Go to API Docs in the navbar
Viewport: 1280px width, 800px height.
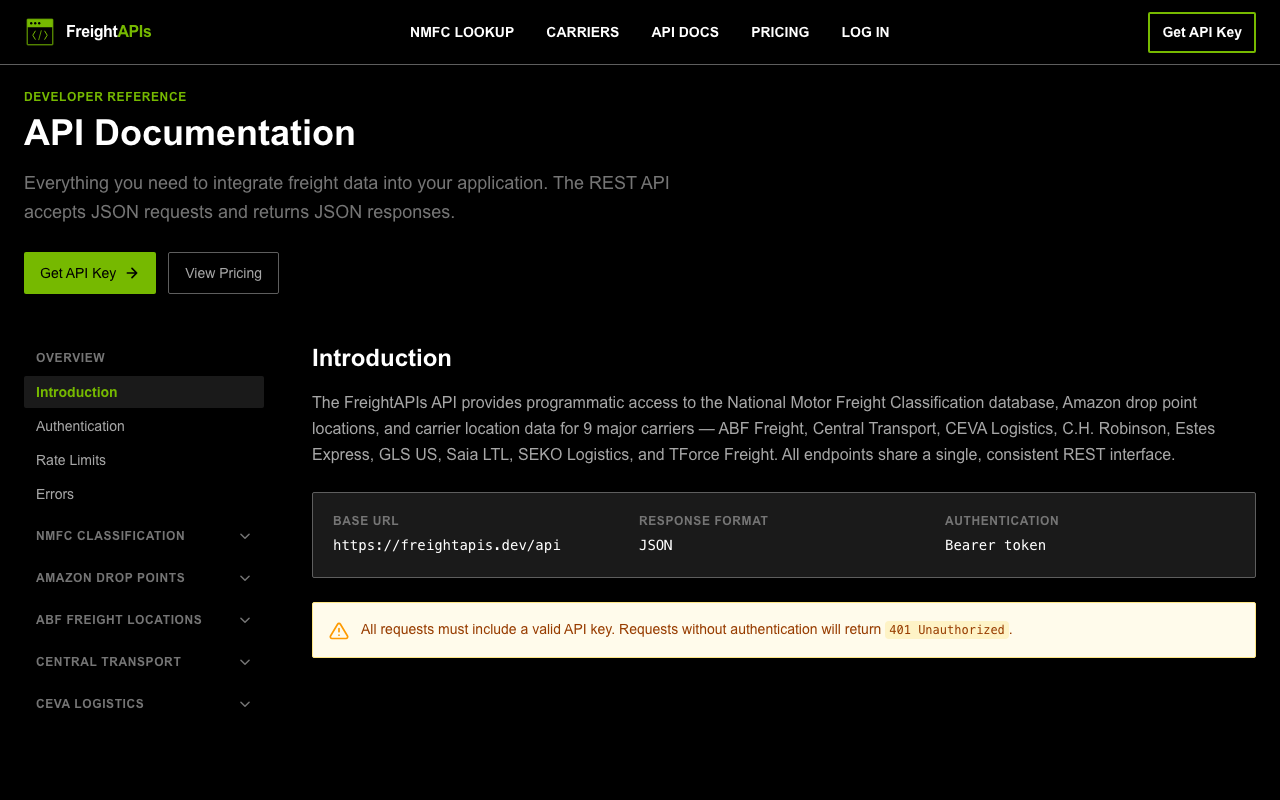[x=685, y=32]
